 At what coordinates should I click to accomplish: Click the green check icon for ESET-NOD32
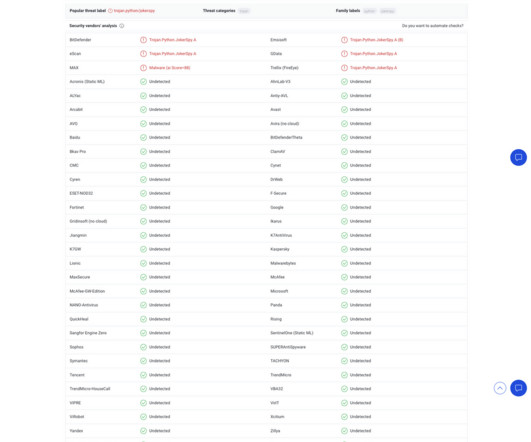143,193
